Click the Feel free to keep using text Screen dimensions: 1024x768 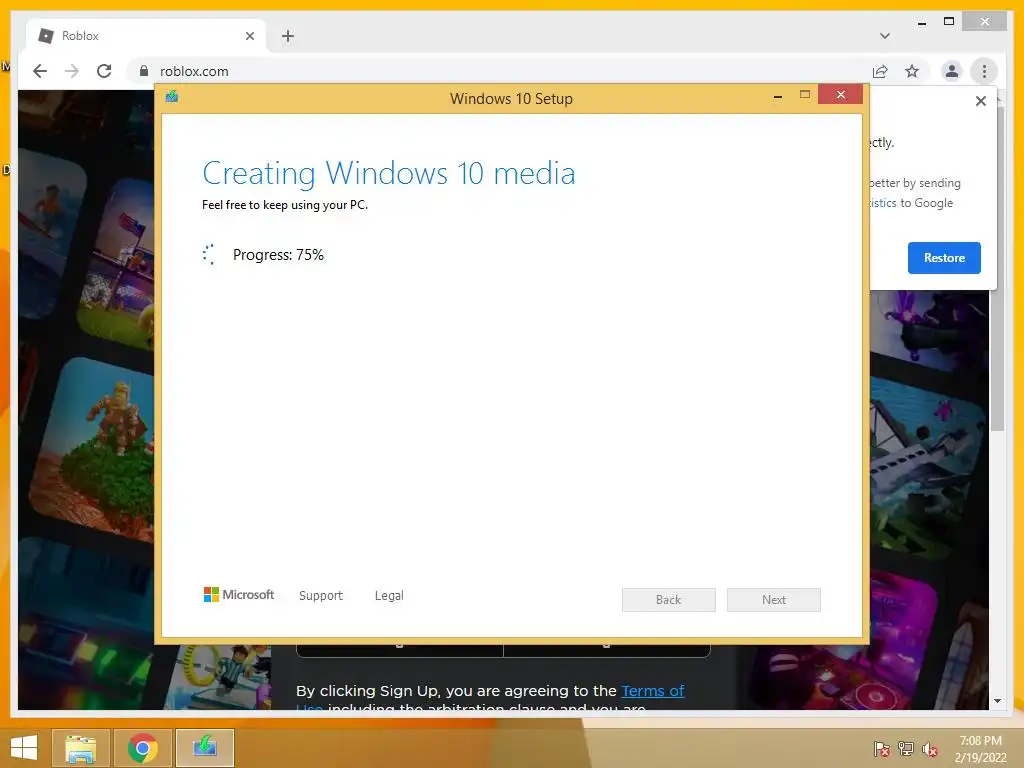coord(285,205)
